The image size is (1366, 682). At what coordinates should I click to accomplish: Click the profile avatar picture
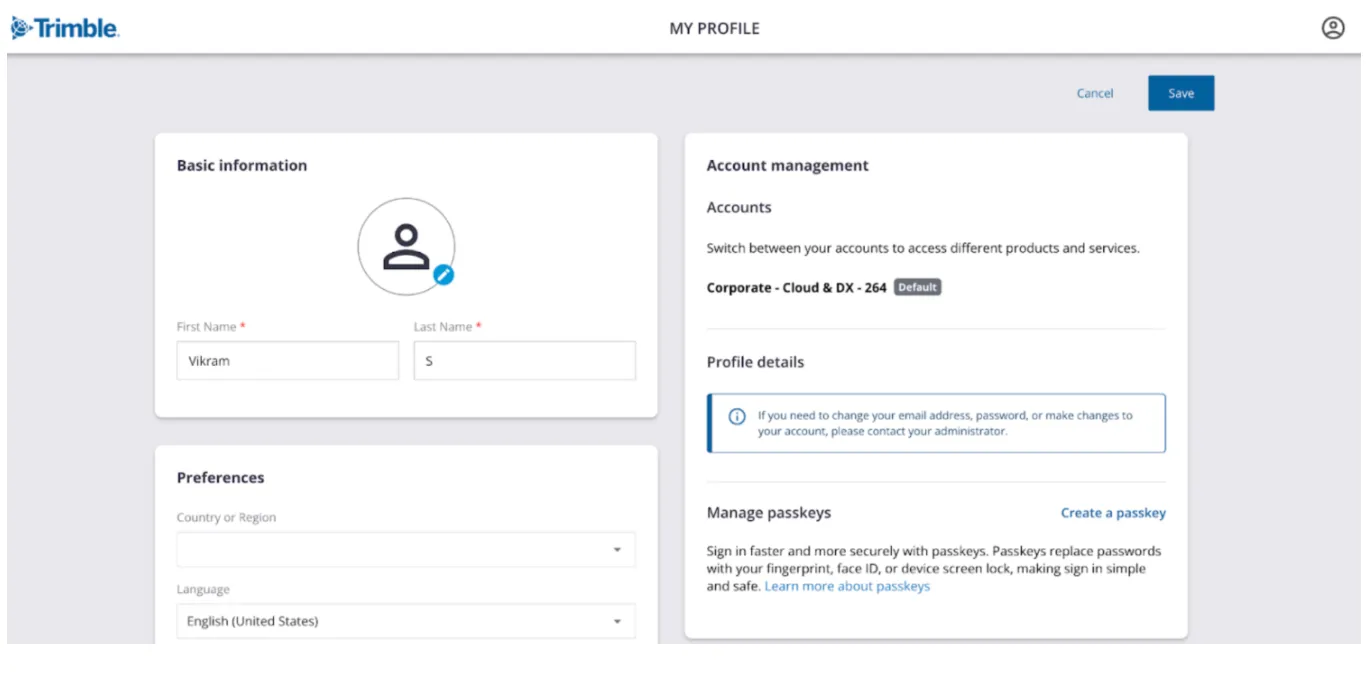[x=406, y=246]
